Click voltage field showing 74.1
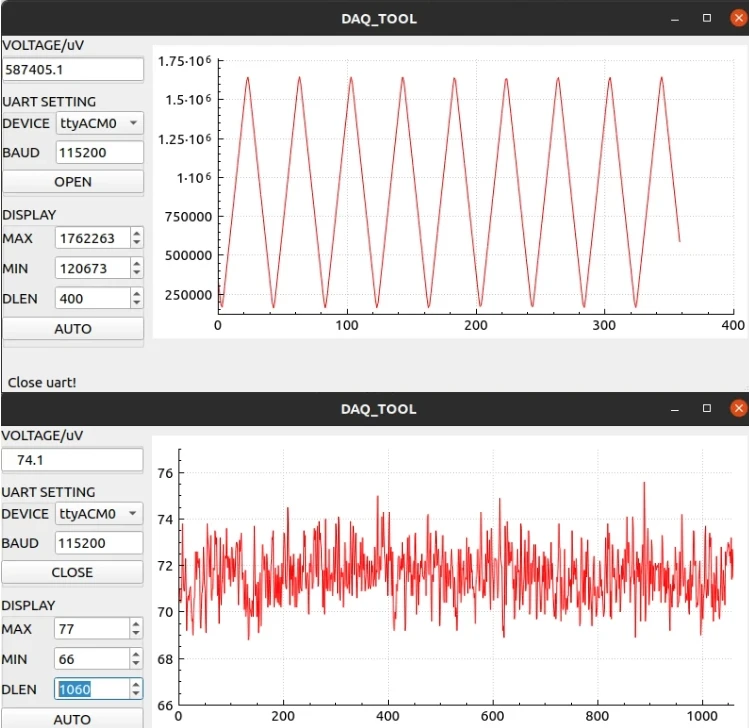This screenshot has width=749, height=728. (72, 460)
